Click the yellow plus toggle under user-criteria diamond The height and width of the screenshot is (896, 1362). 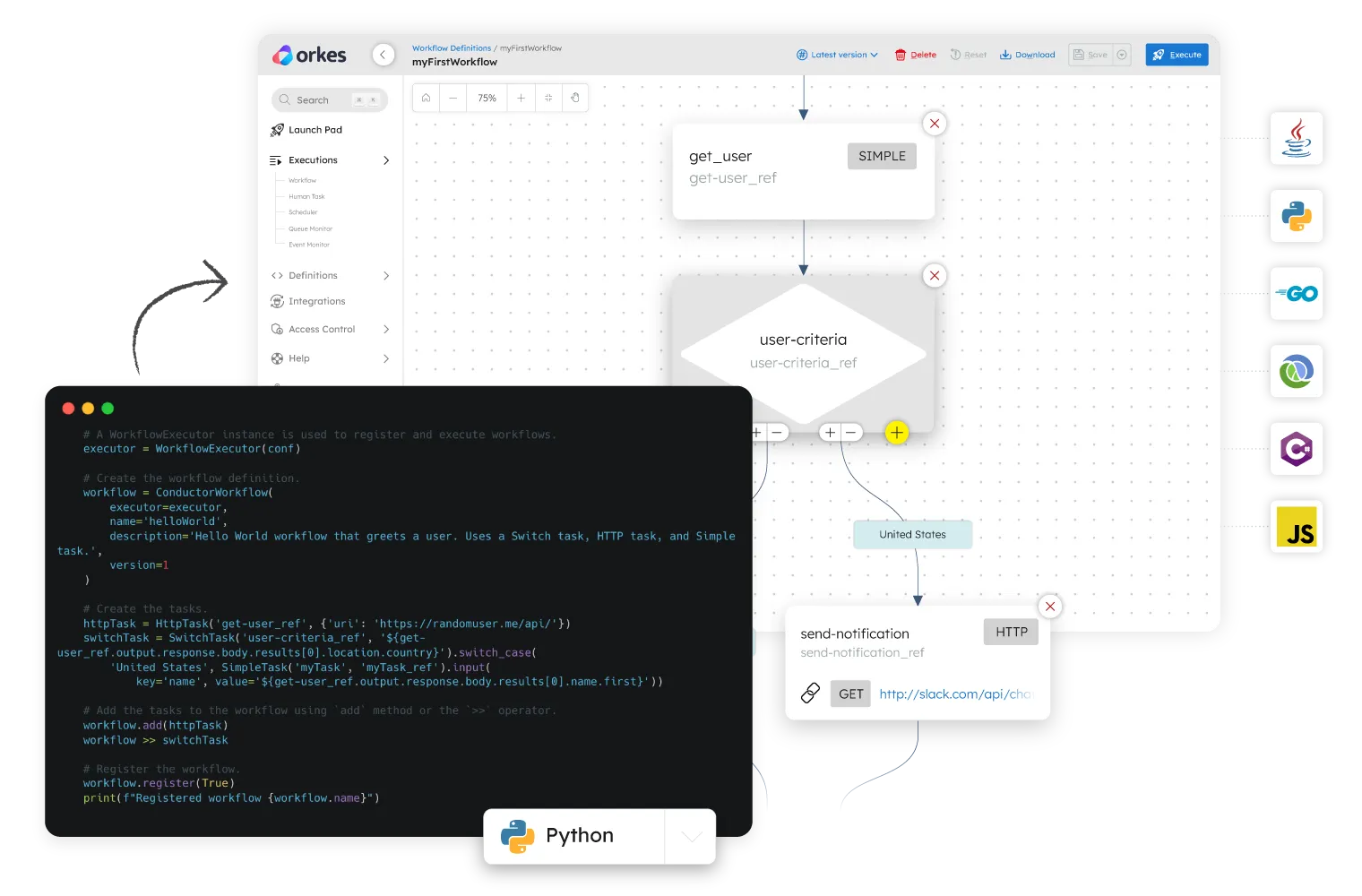896,432
